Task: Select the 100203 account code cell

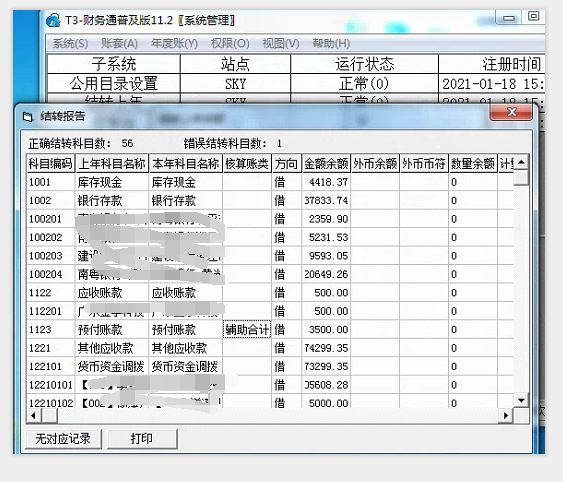Action: point(51,256)
